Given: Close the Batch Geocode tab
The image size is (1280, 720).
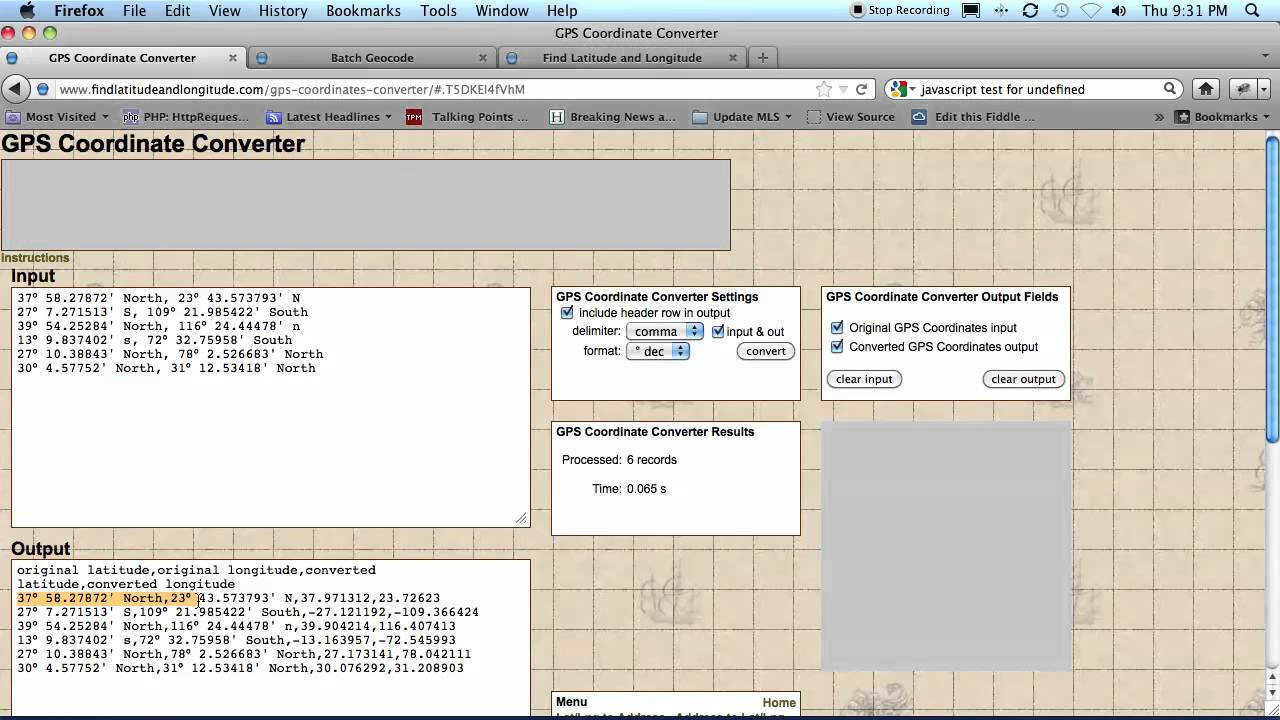Looking at the screenshot, I should pos(483,58).
